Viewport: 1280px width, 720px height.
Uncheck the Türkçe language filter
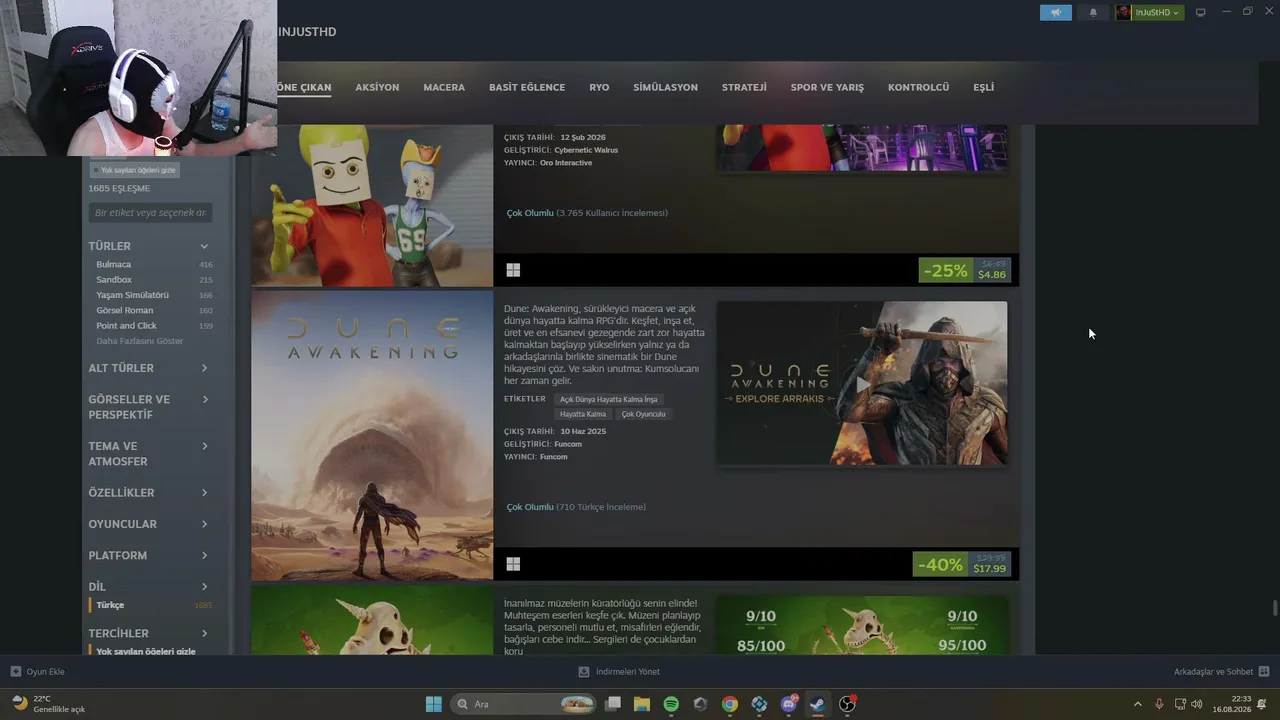(x=150, y=605)
